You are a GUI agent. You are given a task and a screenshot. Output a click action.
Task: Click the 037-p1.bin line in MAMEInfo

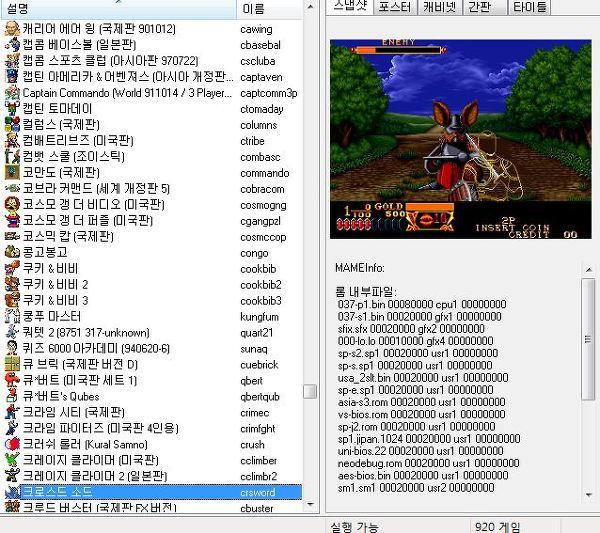(x=422, y=305)
